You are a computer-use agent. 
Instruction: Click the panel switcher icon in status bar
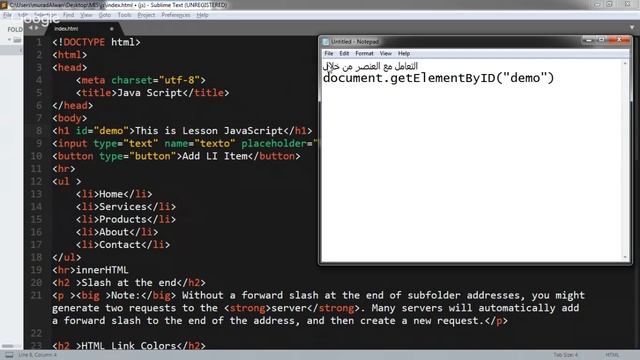click(x=9, y=355)
